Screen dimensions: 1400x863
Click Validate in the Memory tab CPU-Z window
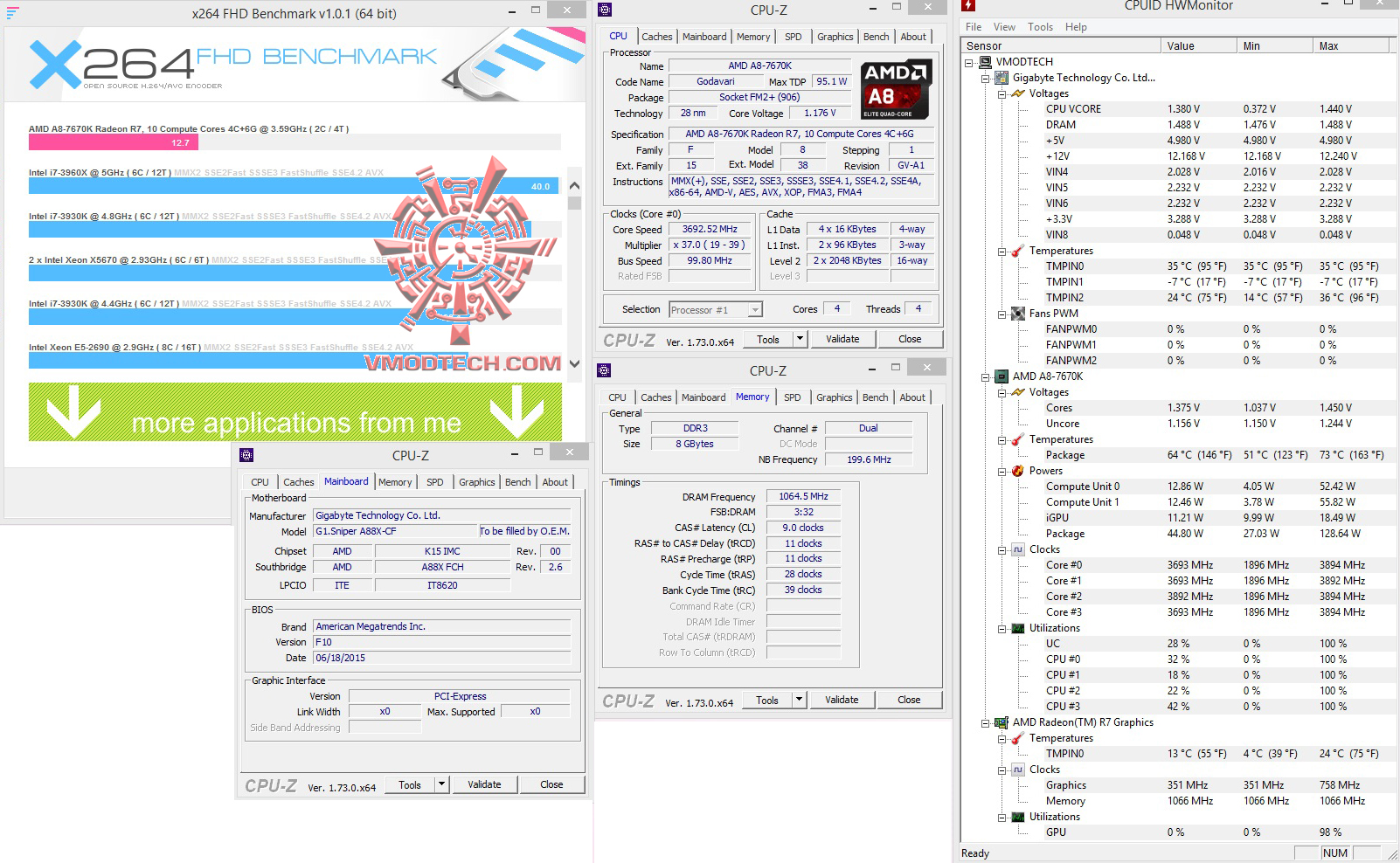tap(842, 700)
